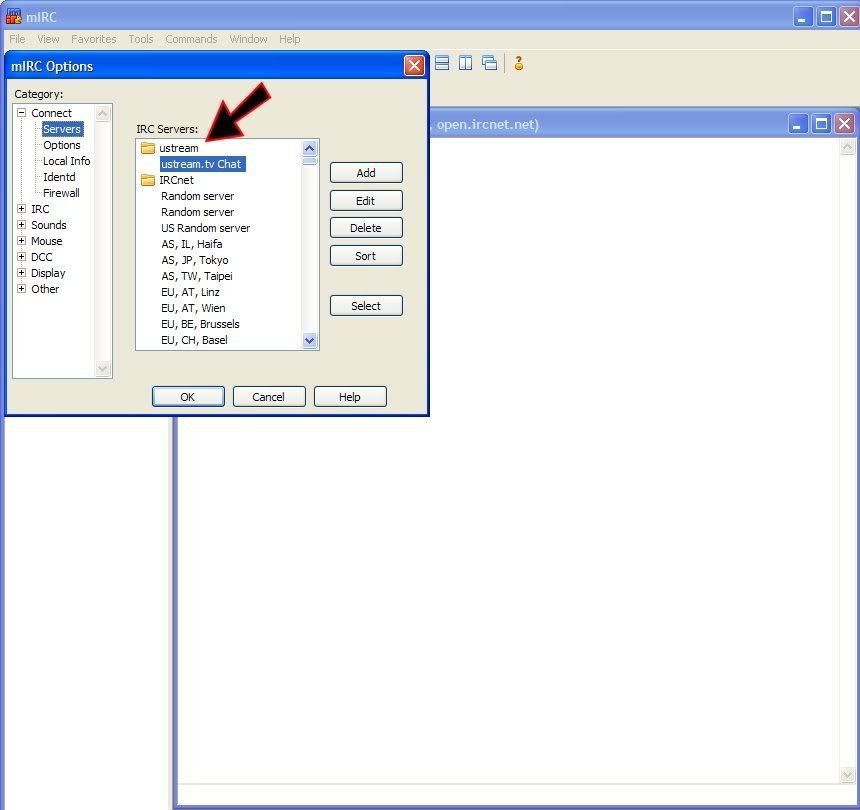Select AS, TW, Taipei server
Viewport: 860px width, 810px height.
point(197,275)
